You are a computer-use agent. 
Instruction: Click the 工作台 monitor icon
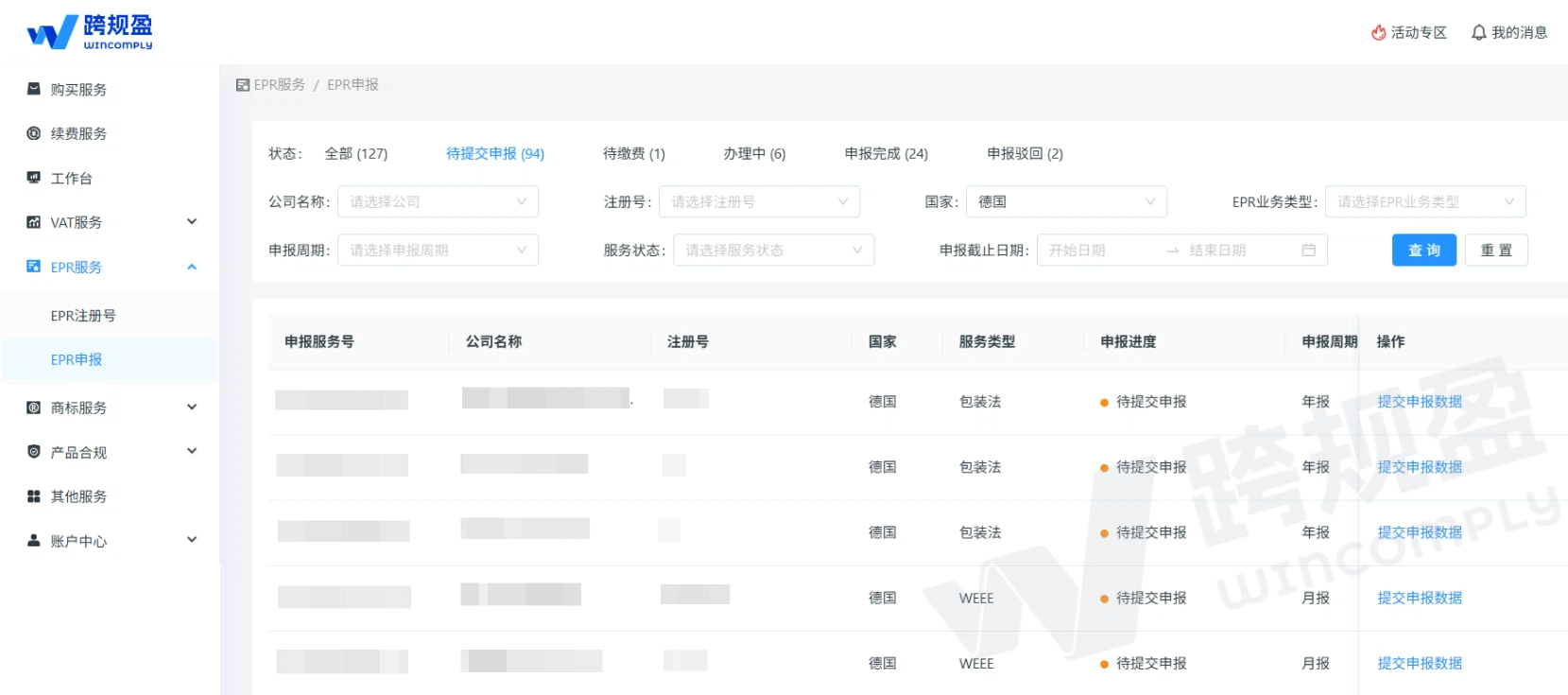point(34,178)
